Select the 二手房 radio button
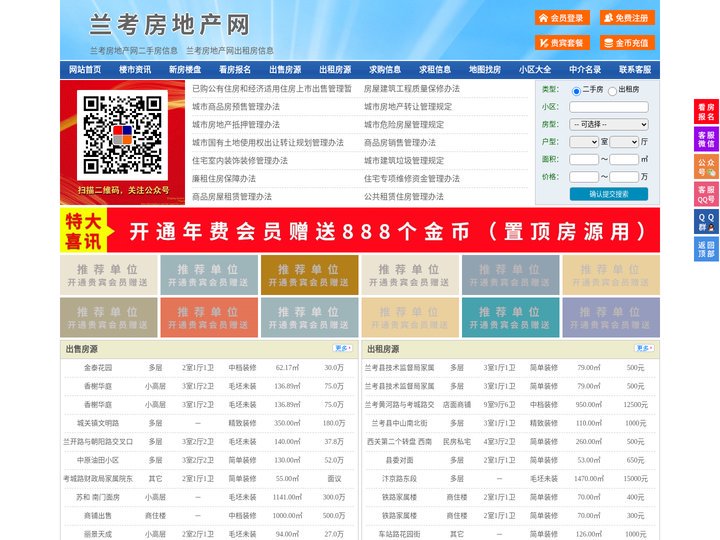 (576, 91)
